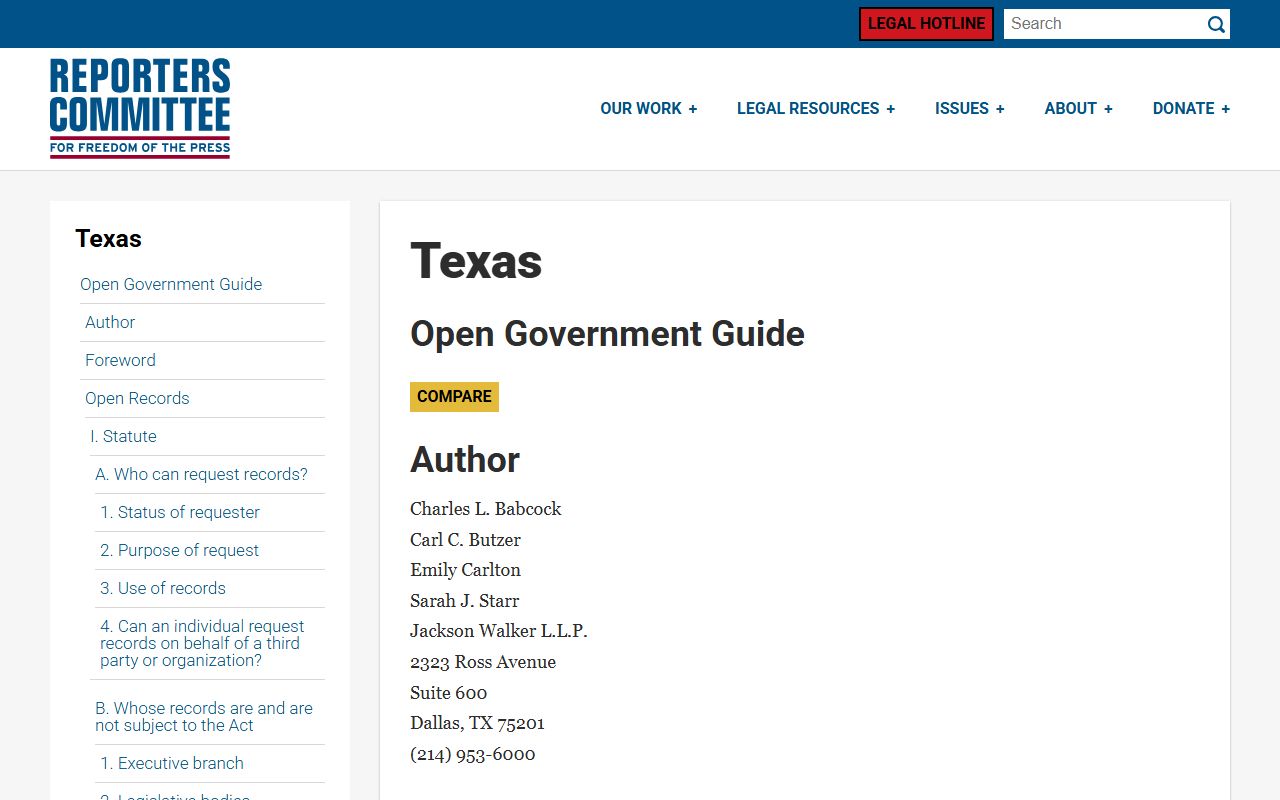Click the Texas sidebar heading
The width and height of the screenshot is (1280, 800).
pos(108,239)
